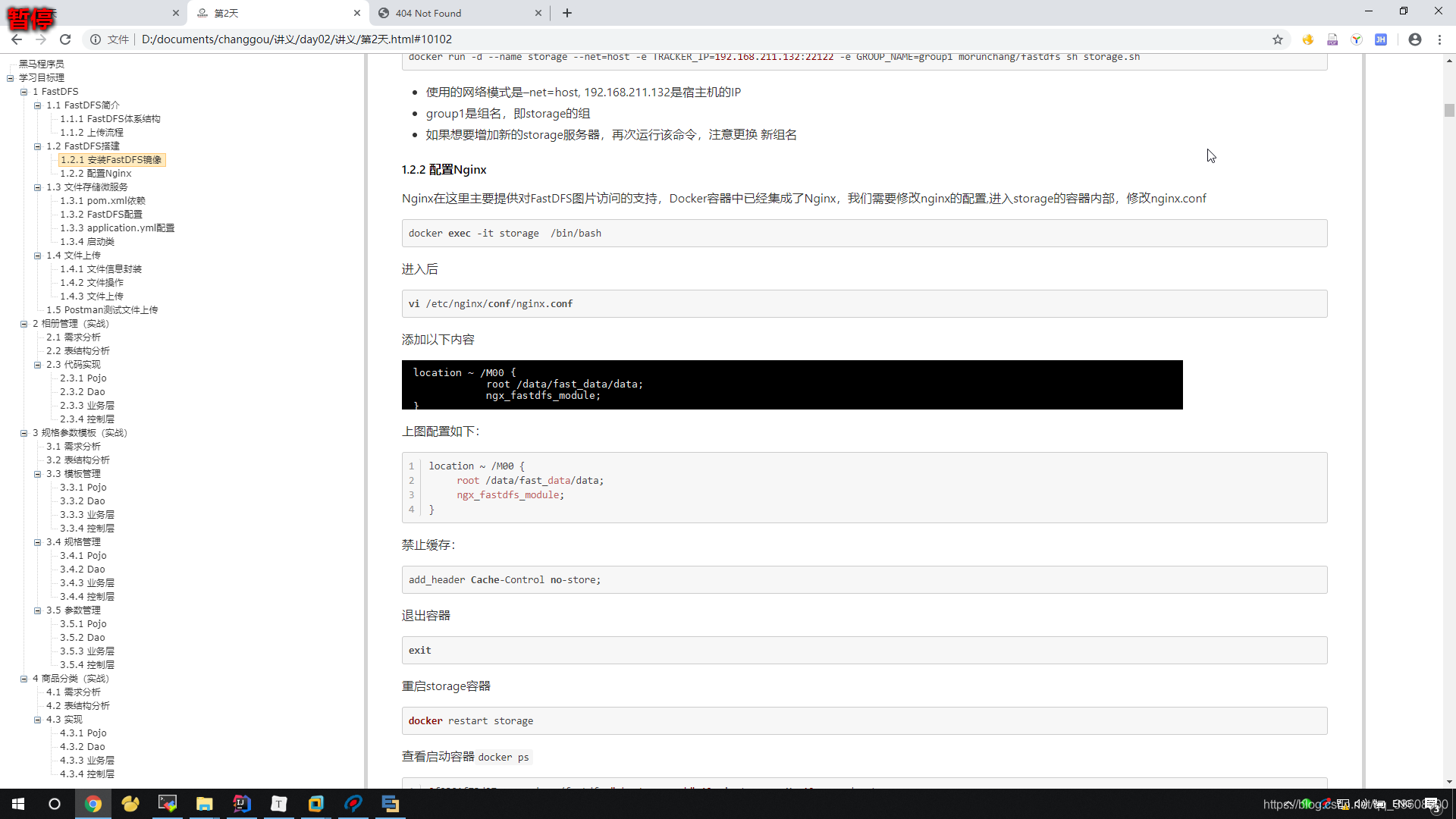Click the browser Back arrow

pos(17,39)
